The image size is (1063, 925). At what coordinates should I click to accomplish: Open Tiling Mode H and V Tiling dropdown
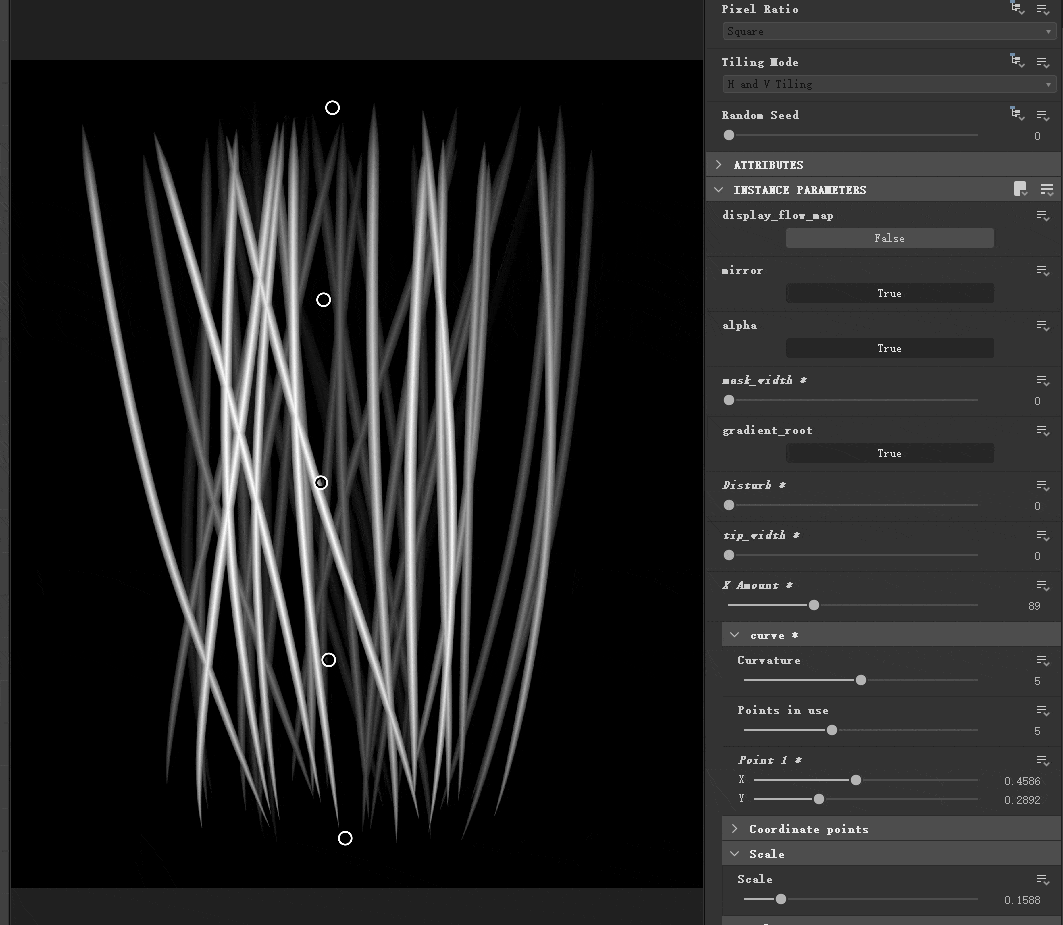889,84
